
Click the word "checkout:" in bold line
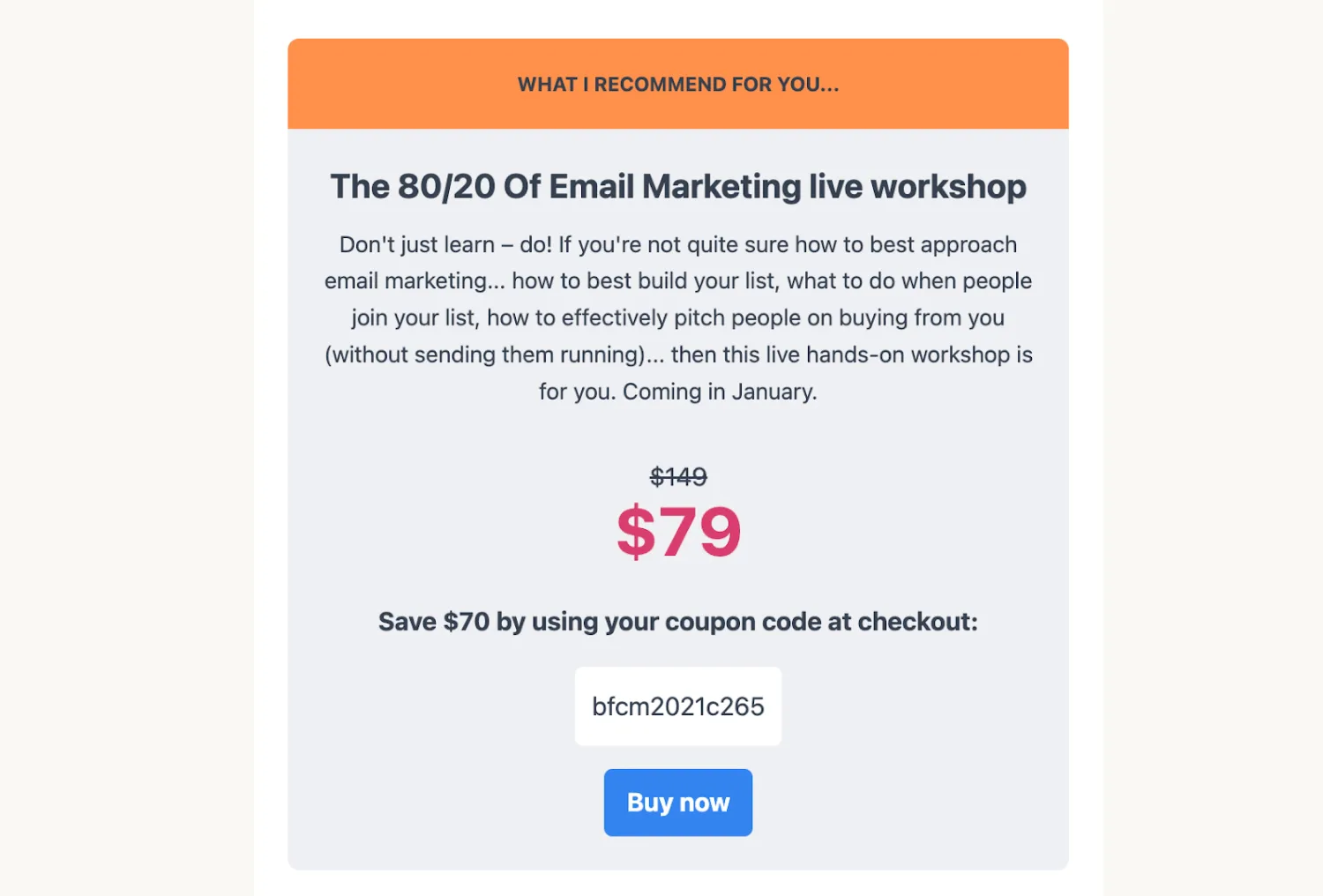(x=917, y=622)
